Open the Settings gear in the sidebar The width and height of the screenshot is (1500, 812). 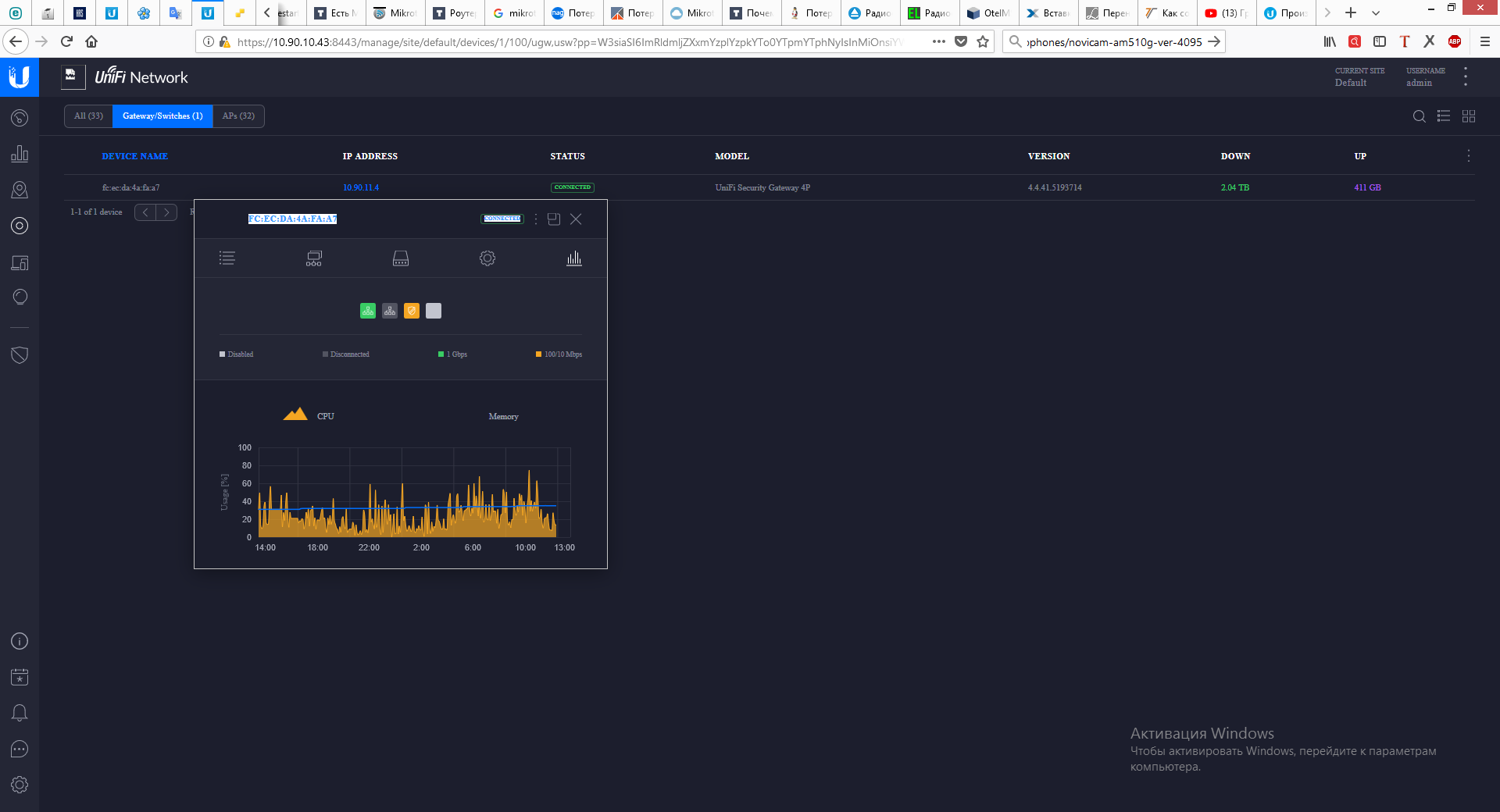tap(20, 785)
